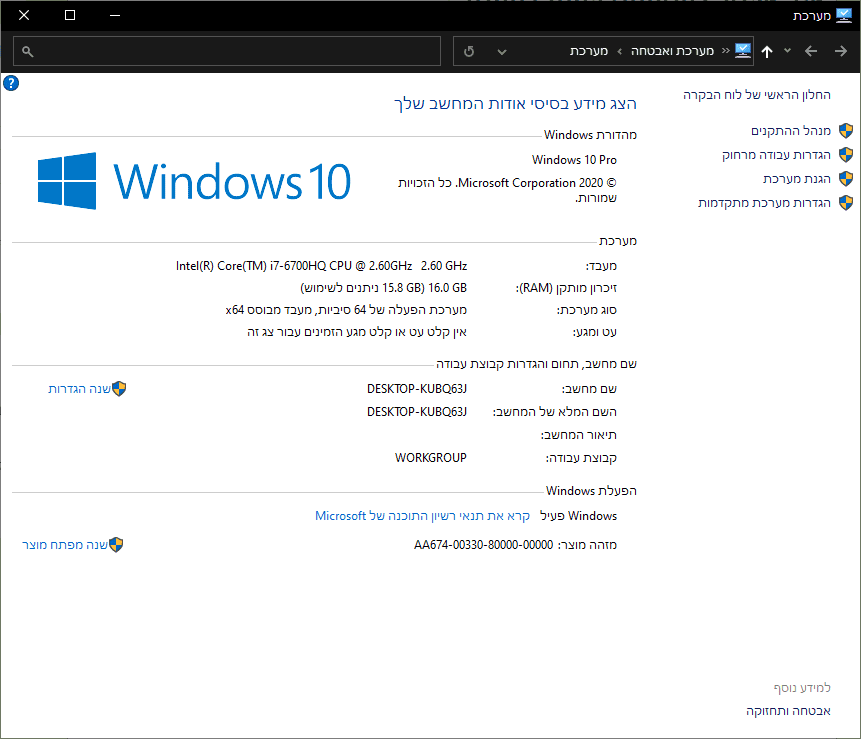Click the shield icon beside הגדרות מערכת מתקדמות

coord(846,203)
